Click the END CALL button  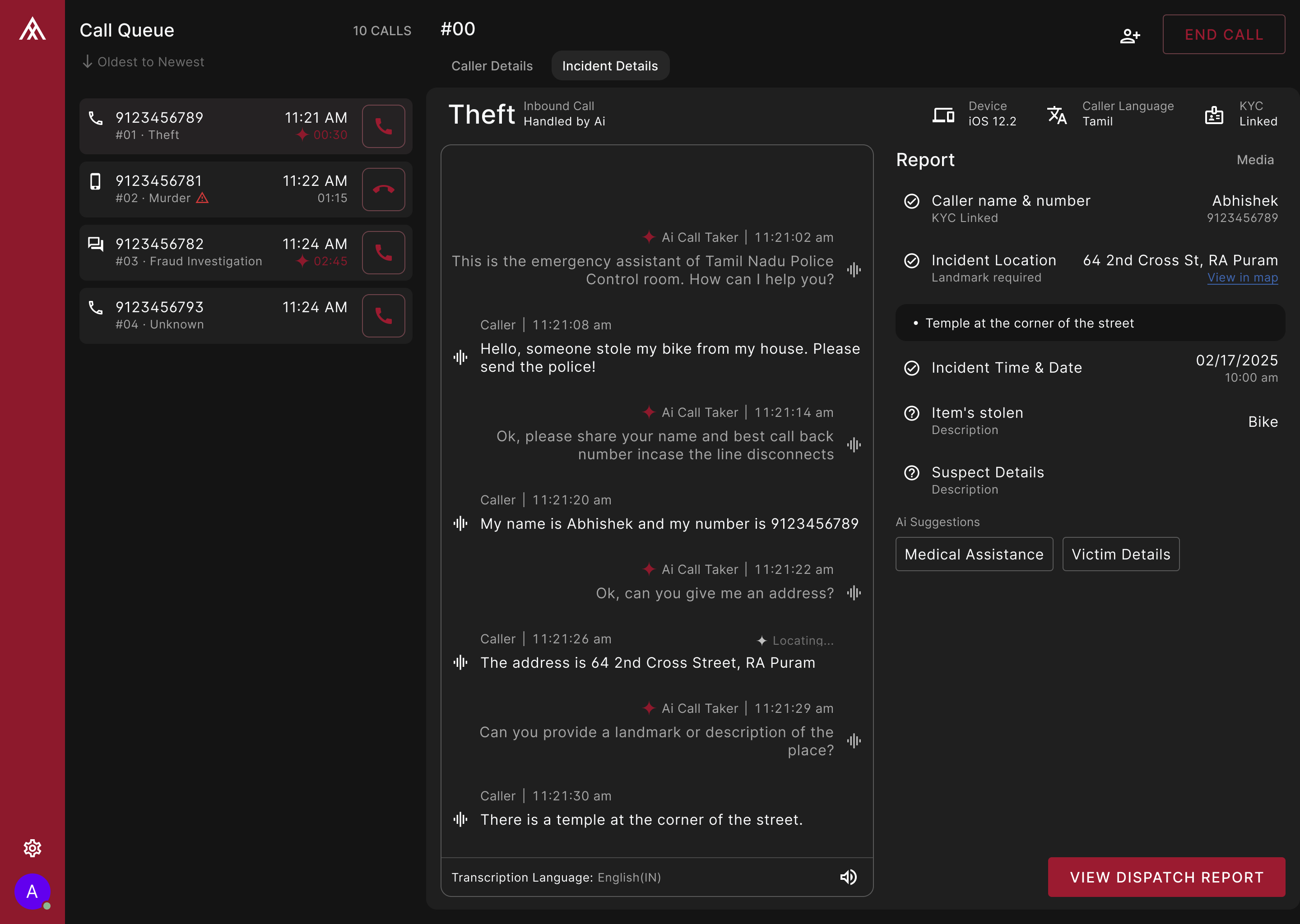(x=1223, y=35)
